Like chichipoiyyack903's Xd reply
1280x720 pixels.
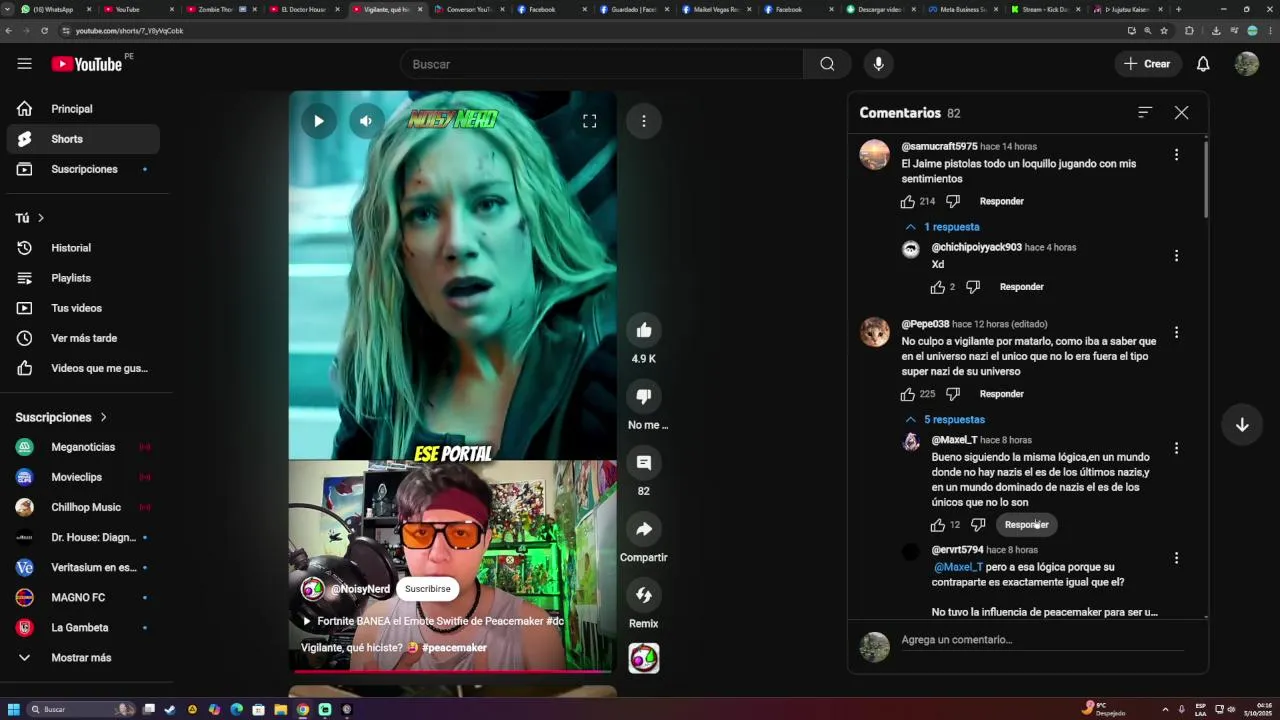[x=937, y=287]
